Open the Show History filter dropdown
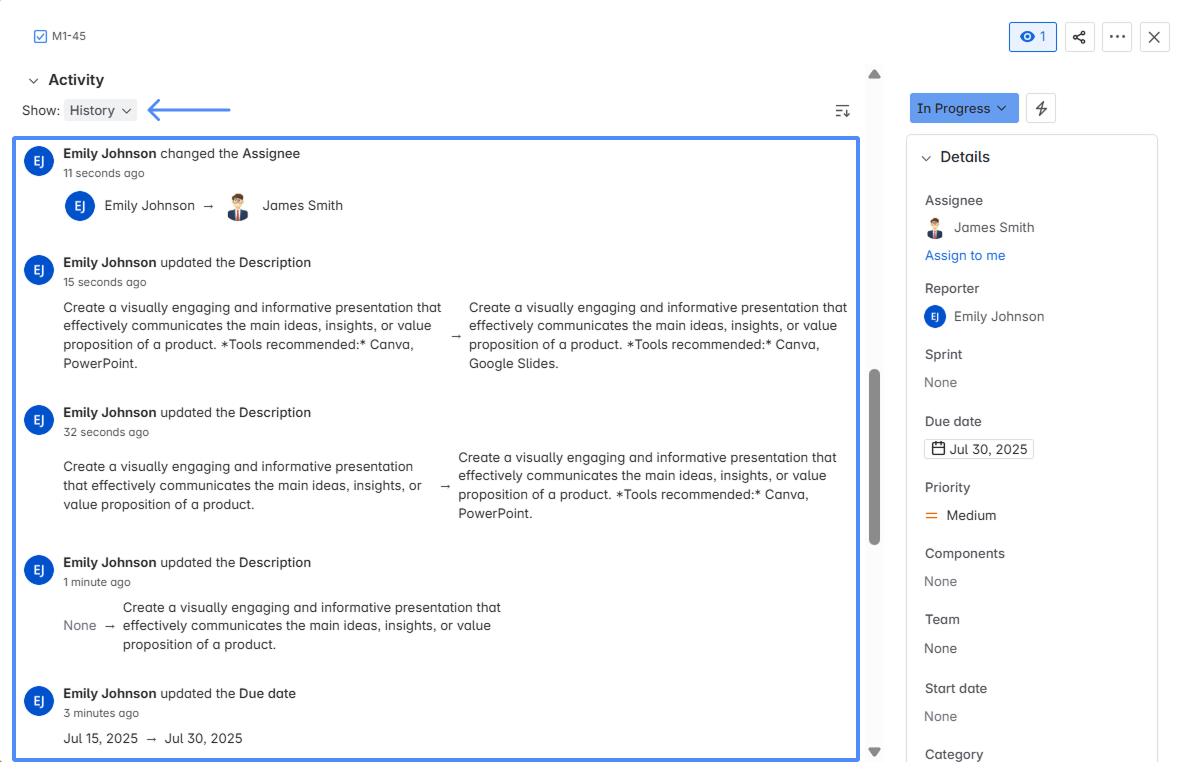This screenshot has width=1181, height=762. (100, 110)
